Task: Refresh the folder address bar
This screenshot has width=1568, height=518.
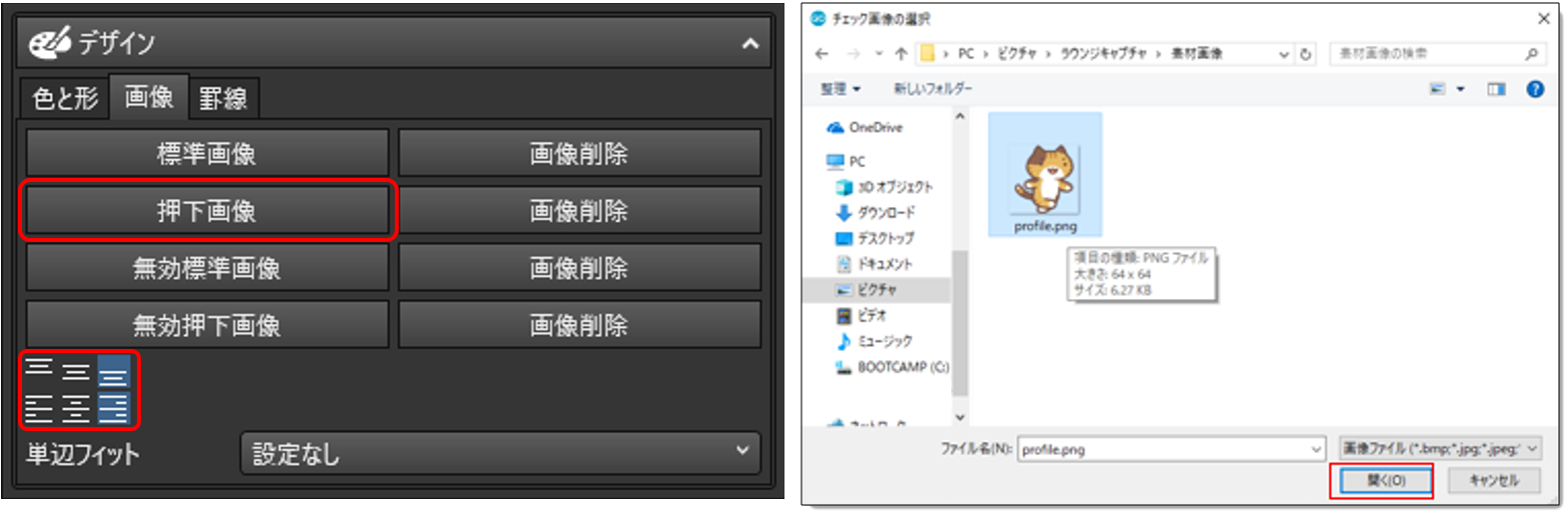Action: [1305, 54]
